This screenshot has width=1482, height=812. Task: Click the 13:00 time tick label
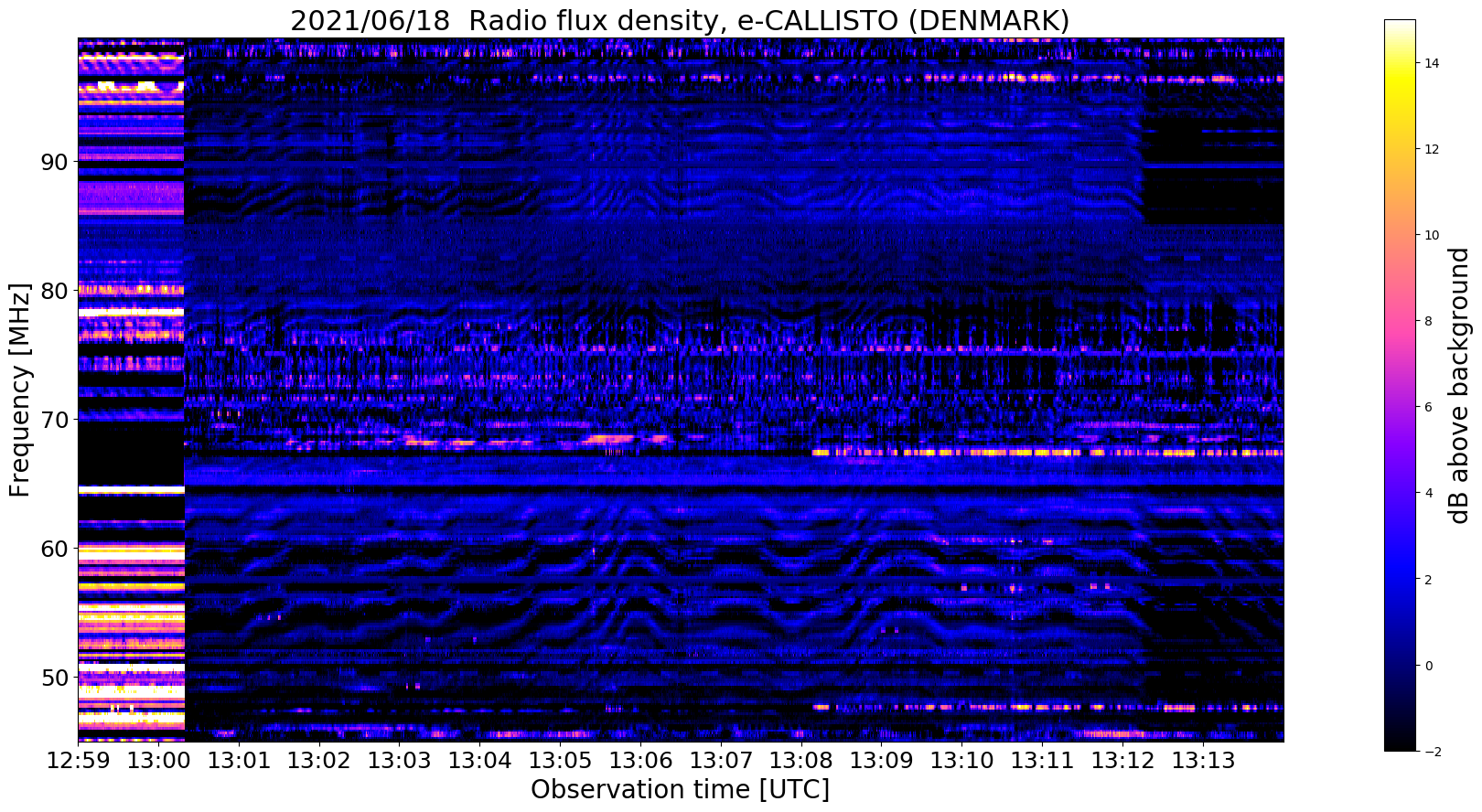pos(158,760)
